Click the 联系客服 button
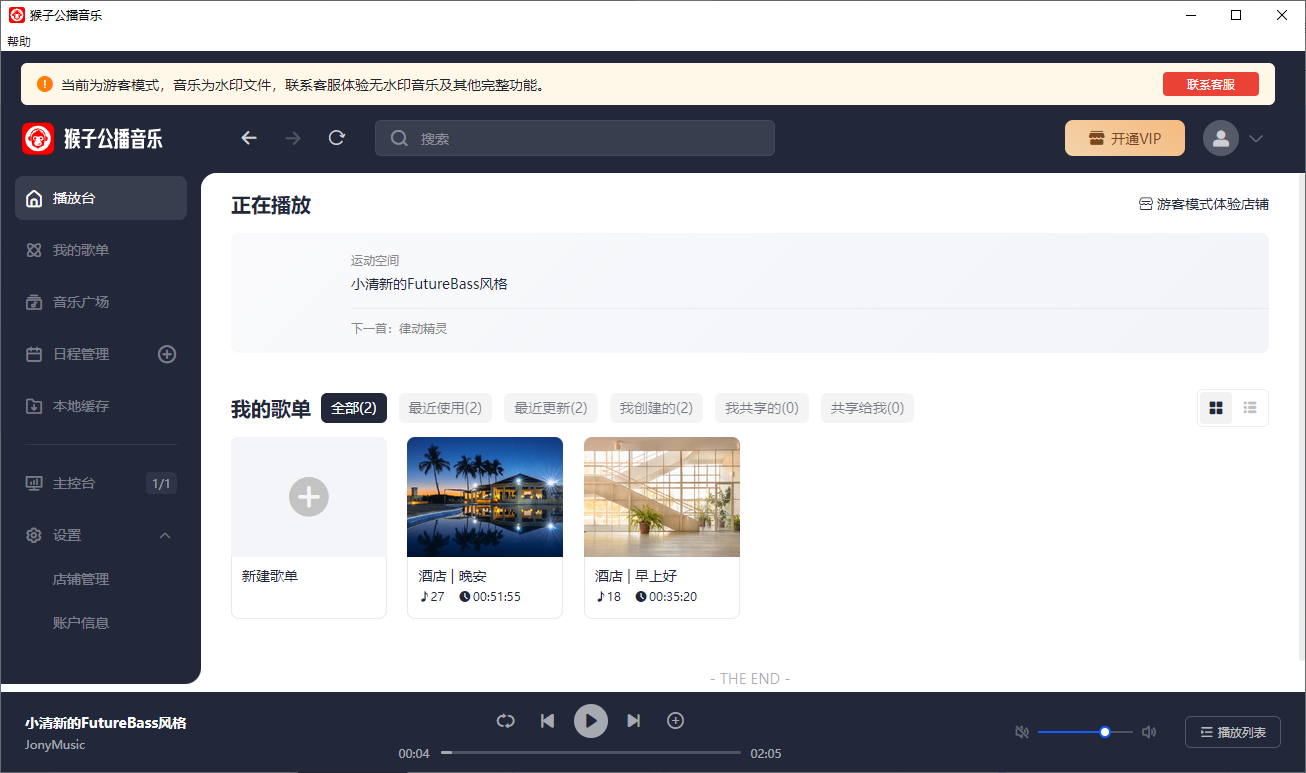Screen dimensions: 1306x773 pyautogui.click(x=1211, y=84)
